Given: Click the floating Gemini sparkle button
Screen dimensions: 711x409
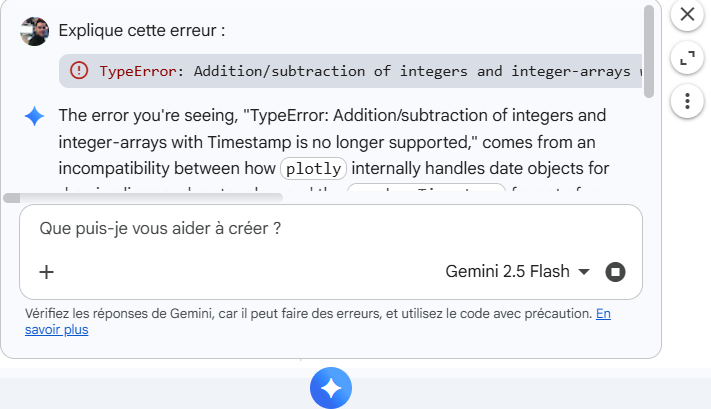Looking at the screenshot, I should [331, 388].
